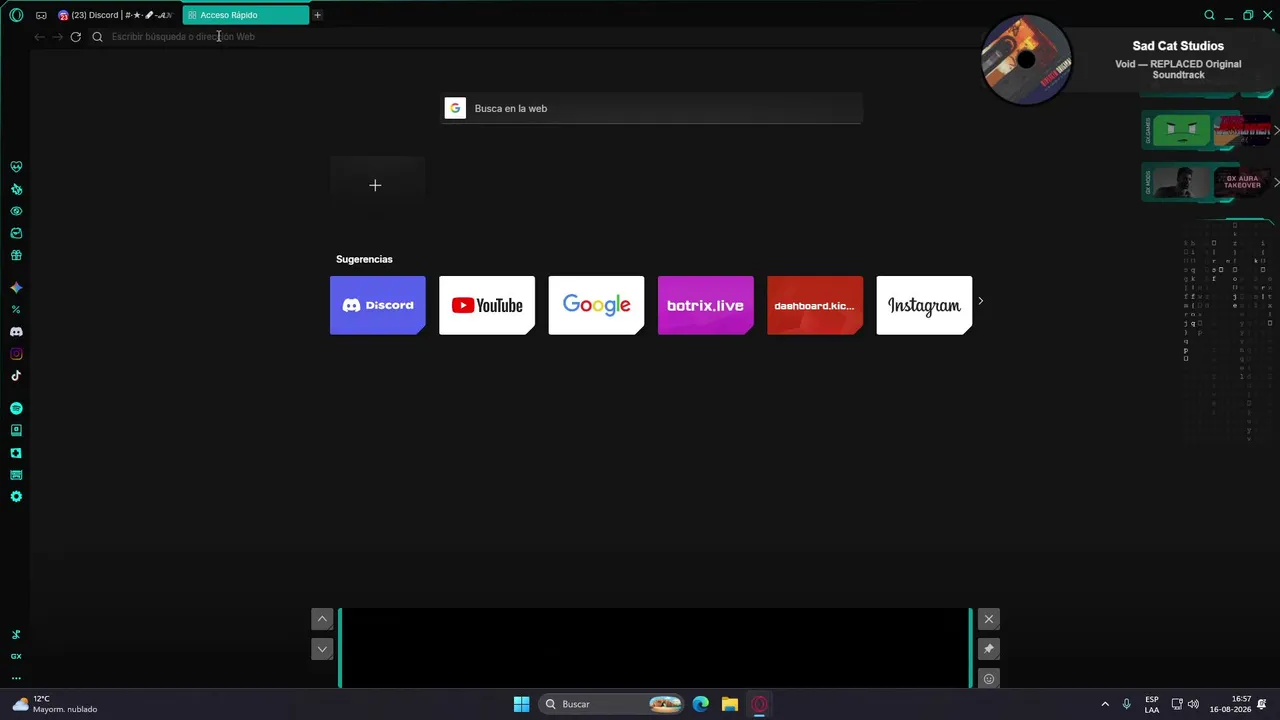Open GX Corner controller icon beside Opera logo
The width and height of the screenshot is (1280, 720).
pyautogui.click(x=41, y=15)
